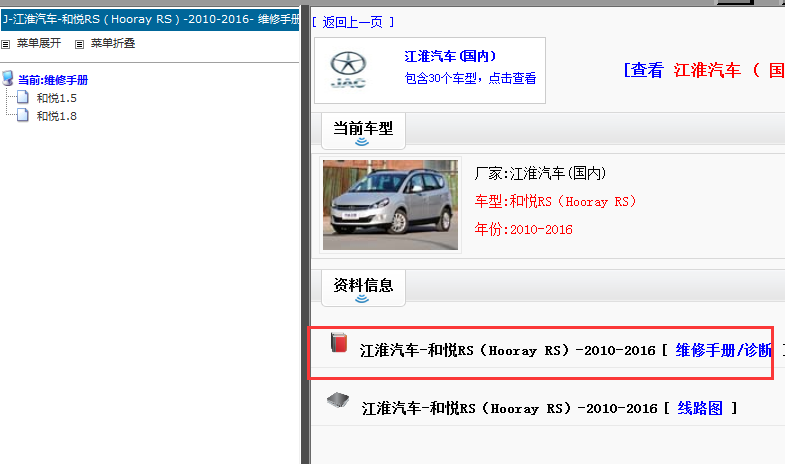Click the gray chip icon for 线路图
785x464 pixels.
coord(338,400)
